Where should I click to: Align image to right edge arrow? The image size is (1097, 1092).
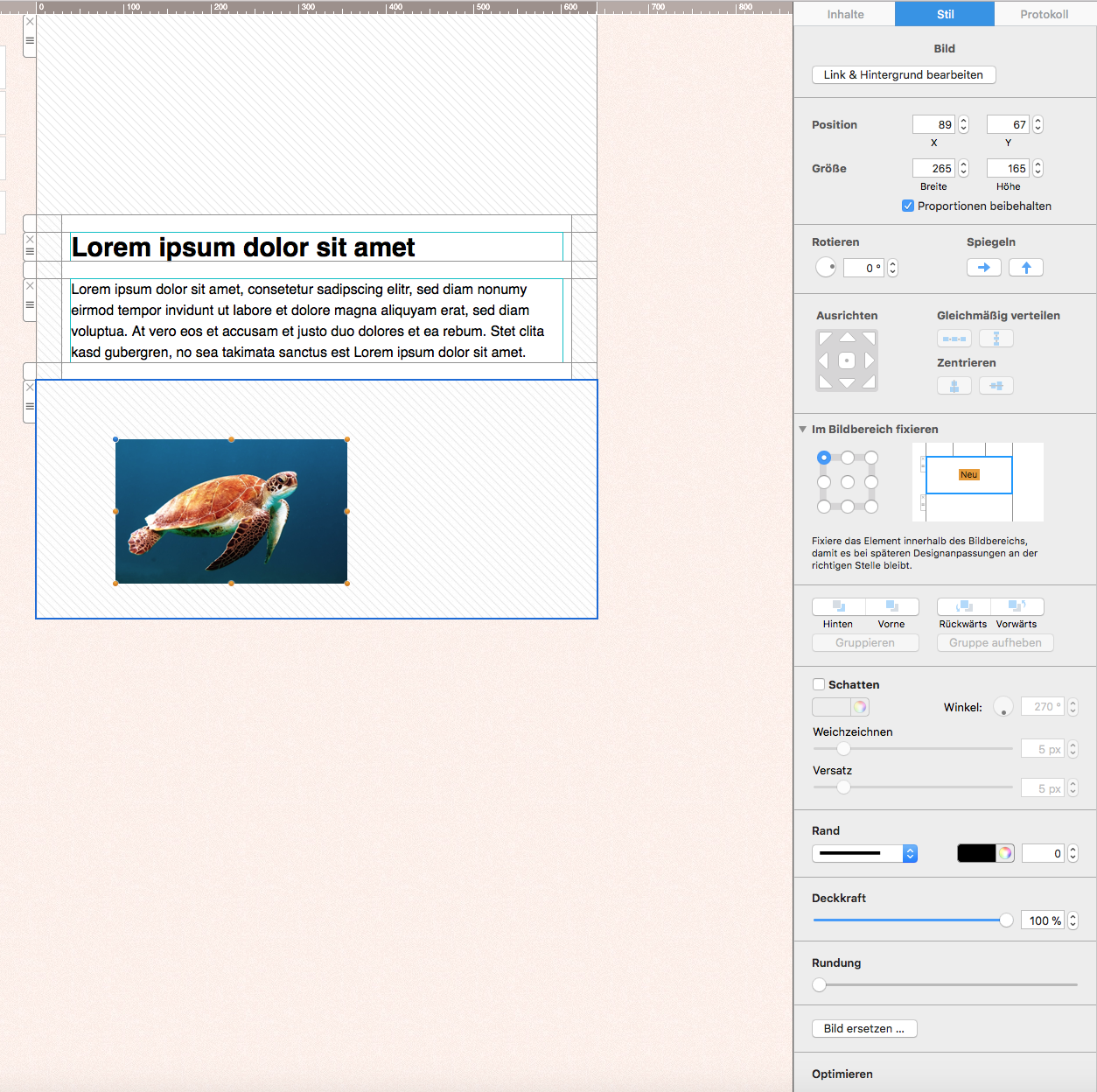pos(870,360)
